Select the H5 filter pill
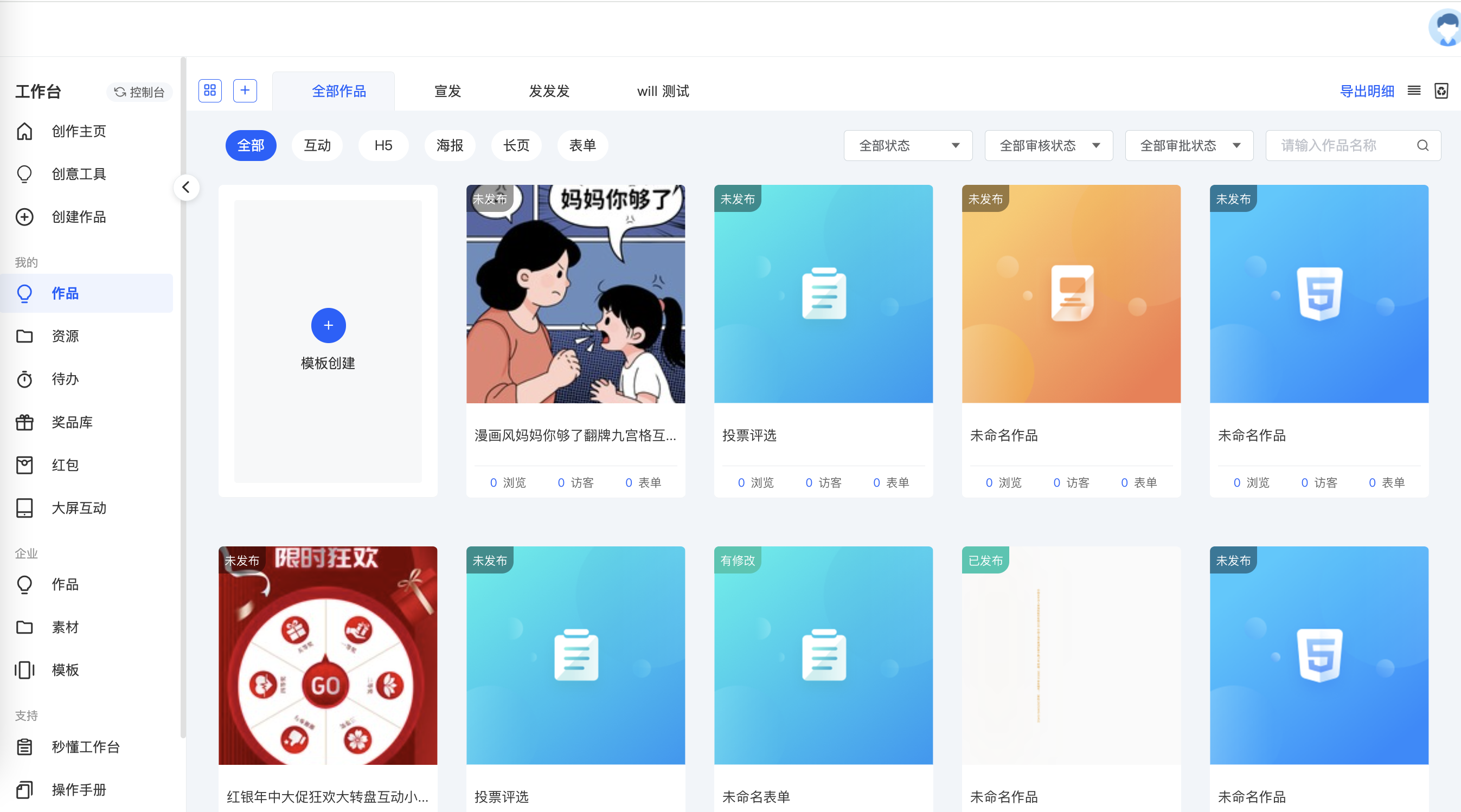 (x=383, y=146)
